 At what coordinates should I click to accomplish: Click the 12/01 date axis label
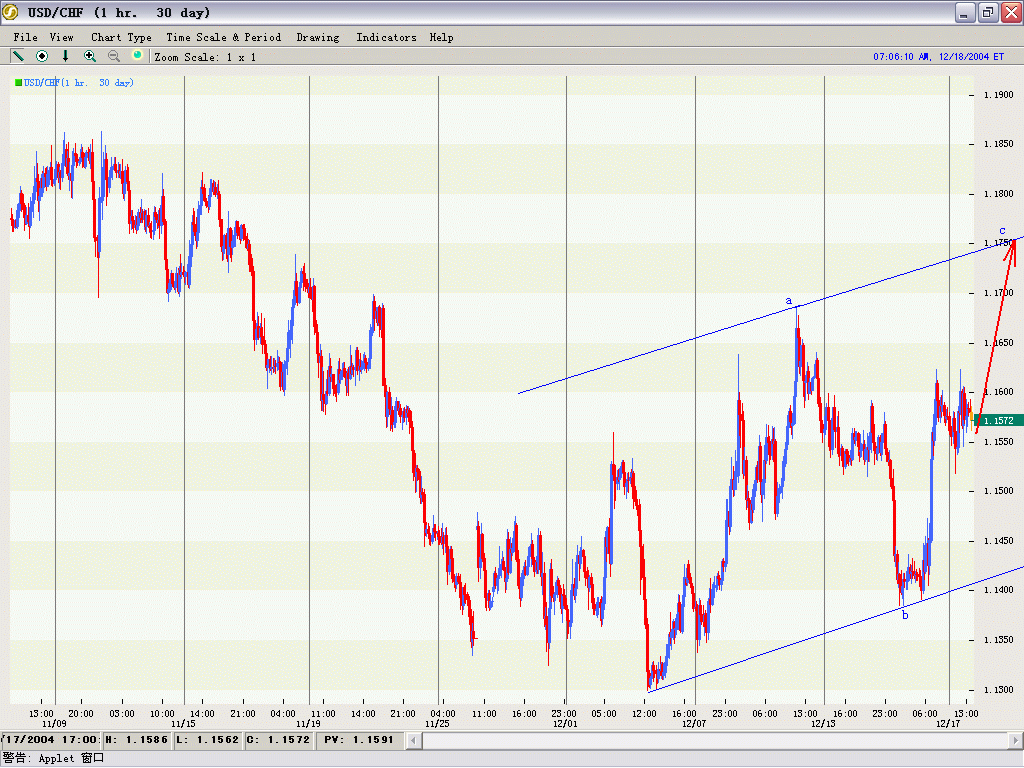(566, 724)
